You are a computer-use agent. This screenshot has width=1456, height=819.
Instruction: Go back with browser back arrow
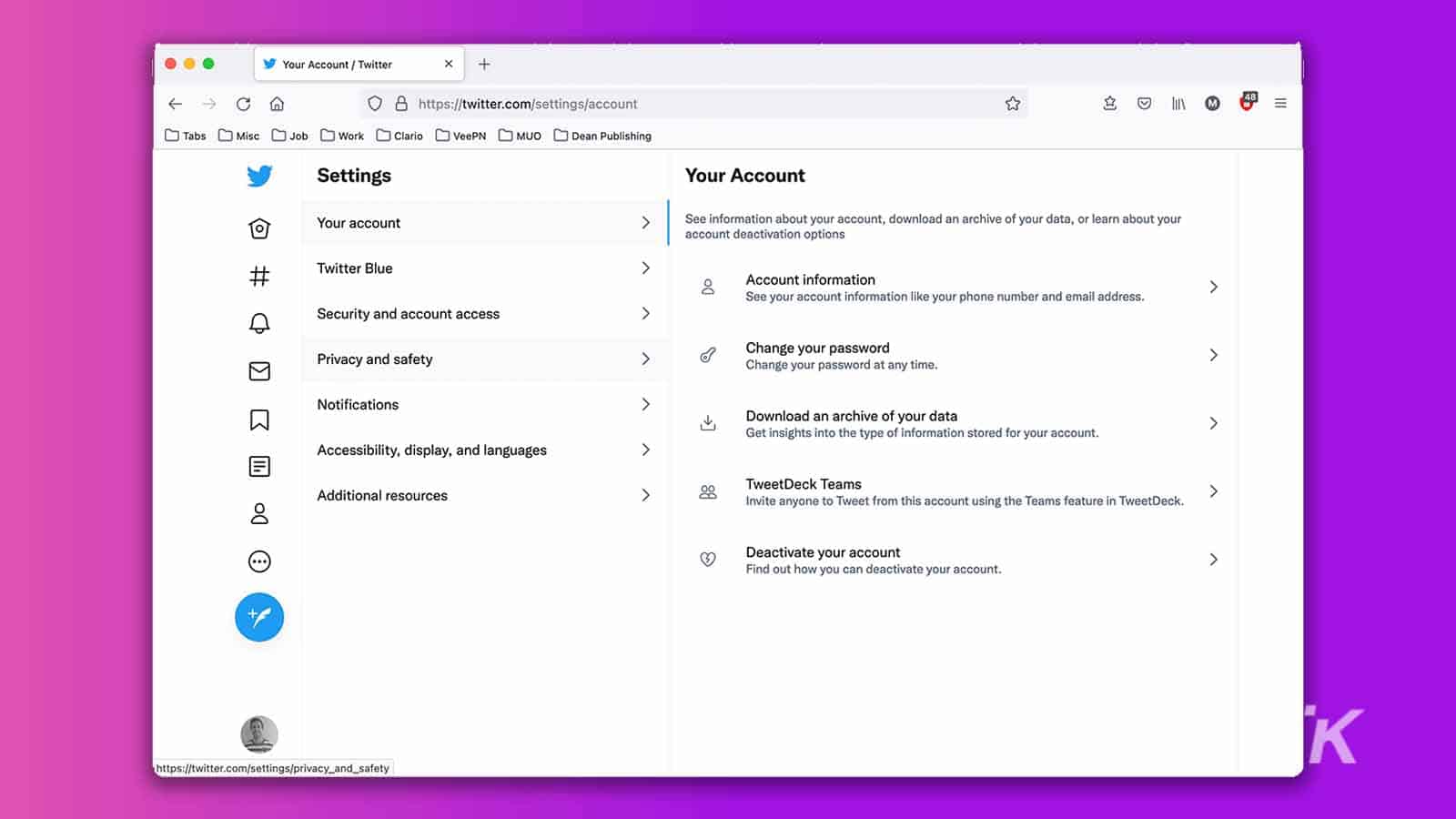click(176, 104)
